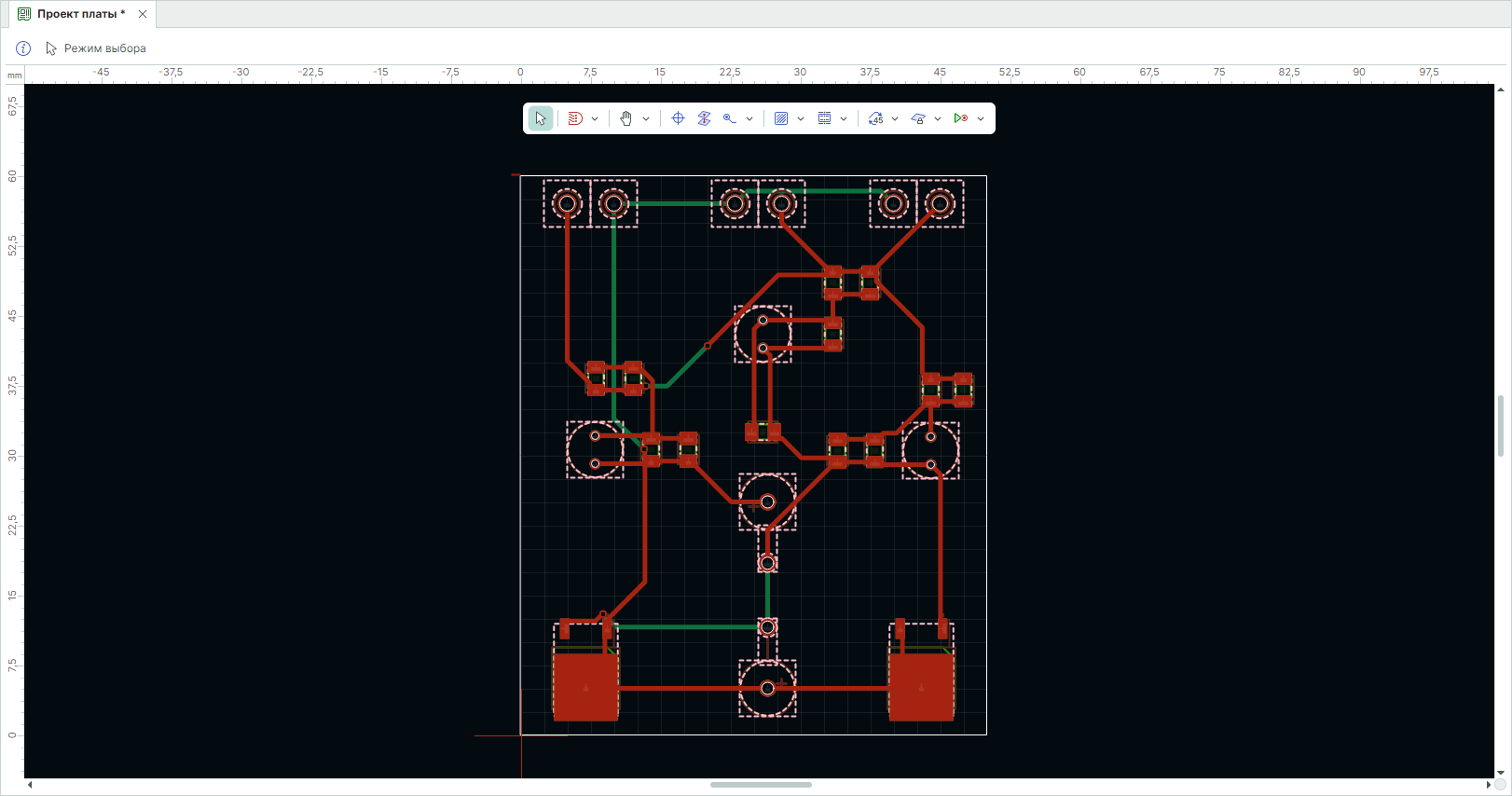Expand the rotate 45 options dropdown

point(895,118)
